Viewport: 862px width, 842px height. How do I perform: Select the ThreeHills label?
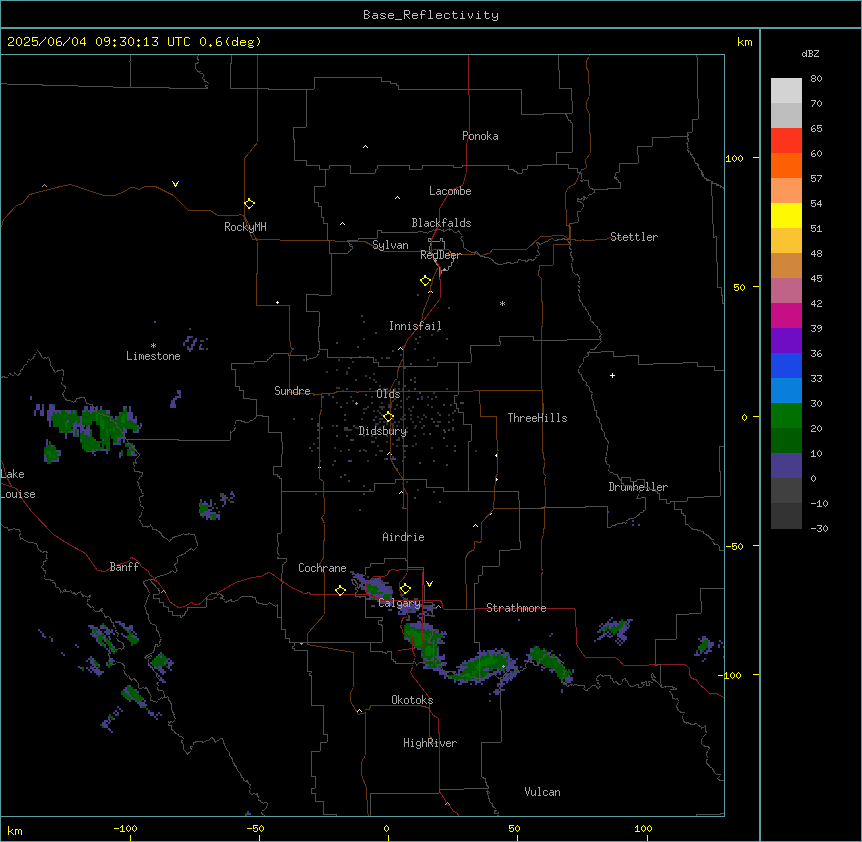point(537,418)
